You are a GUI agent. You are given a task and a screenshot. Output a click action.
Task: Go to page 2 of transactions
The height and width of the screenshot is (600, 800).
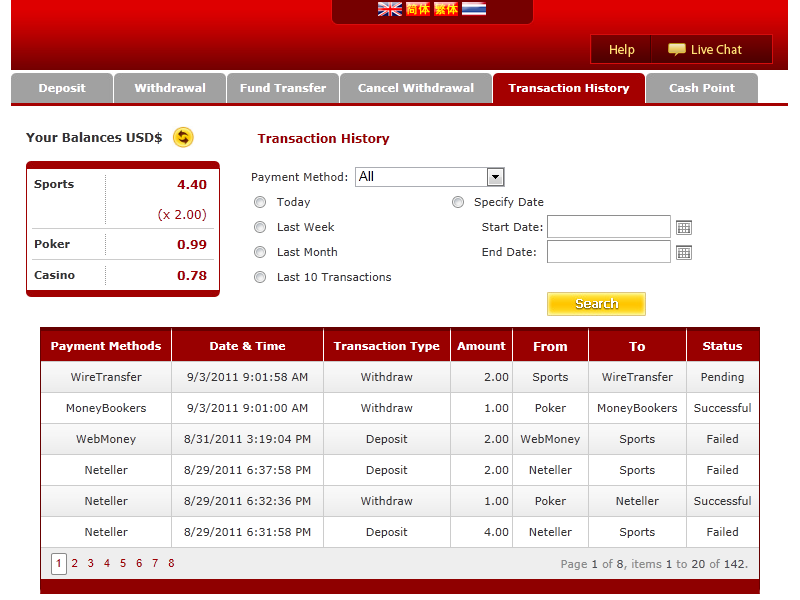(x=74, y=564)
